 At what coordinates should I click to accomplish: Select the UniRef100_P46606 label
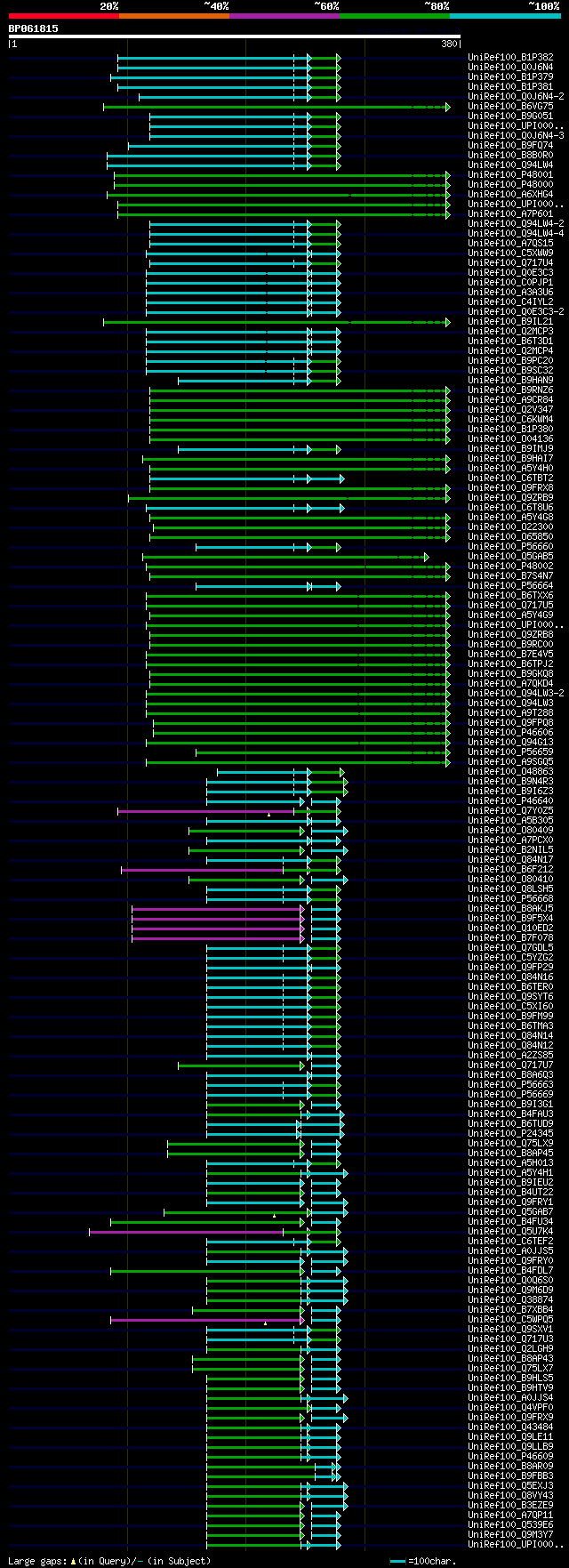coord(510,733)
